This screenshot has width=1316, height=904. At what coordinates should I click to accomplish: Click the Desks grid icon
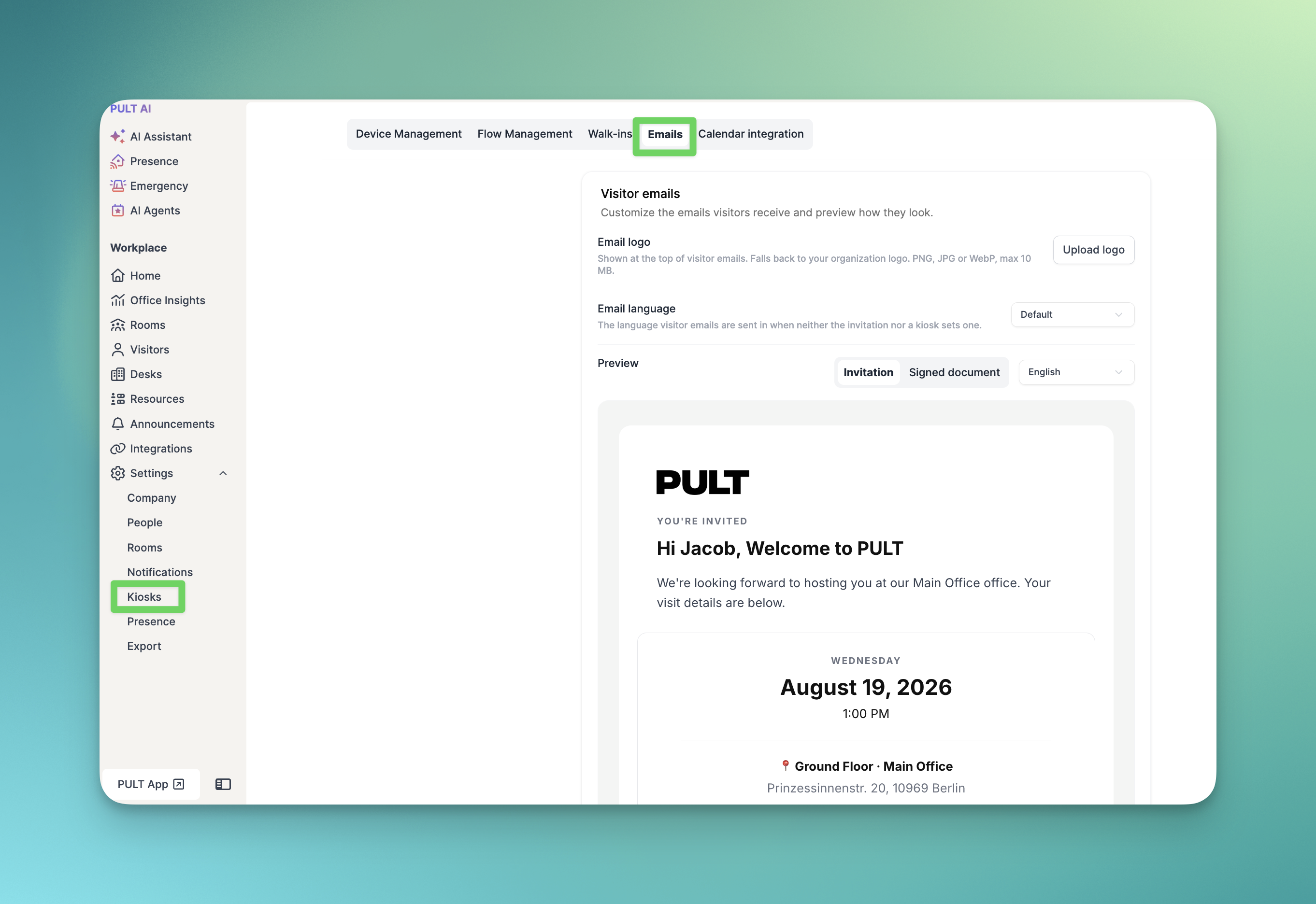point(118,374)
